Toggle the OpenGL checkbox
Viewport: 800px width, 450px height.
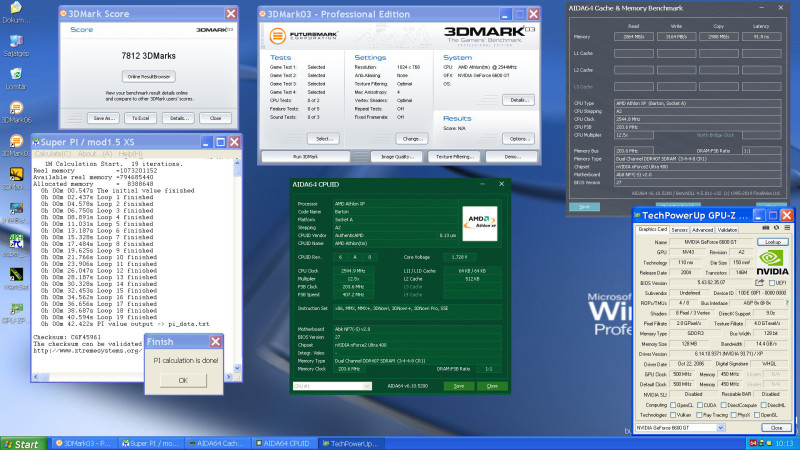click(757, 415)
